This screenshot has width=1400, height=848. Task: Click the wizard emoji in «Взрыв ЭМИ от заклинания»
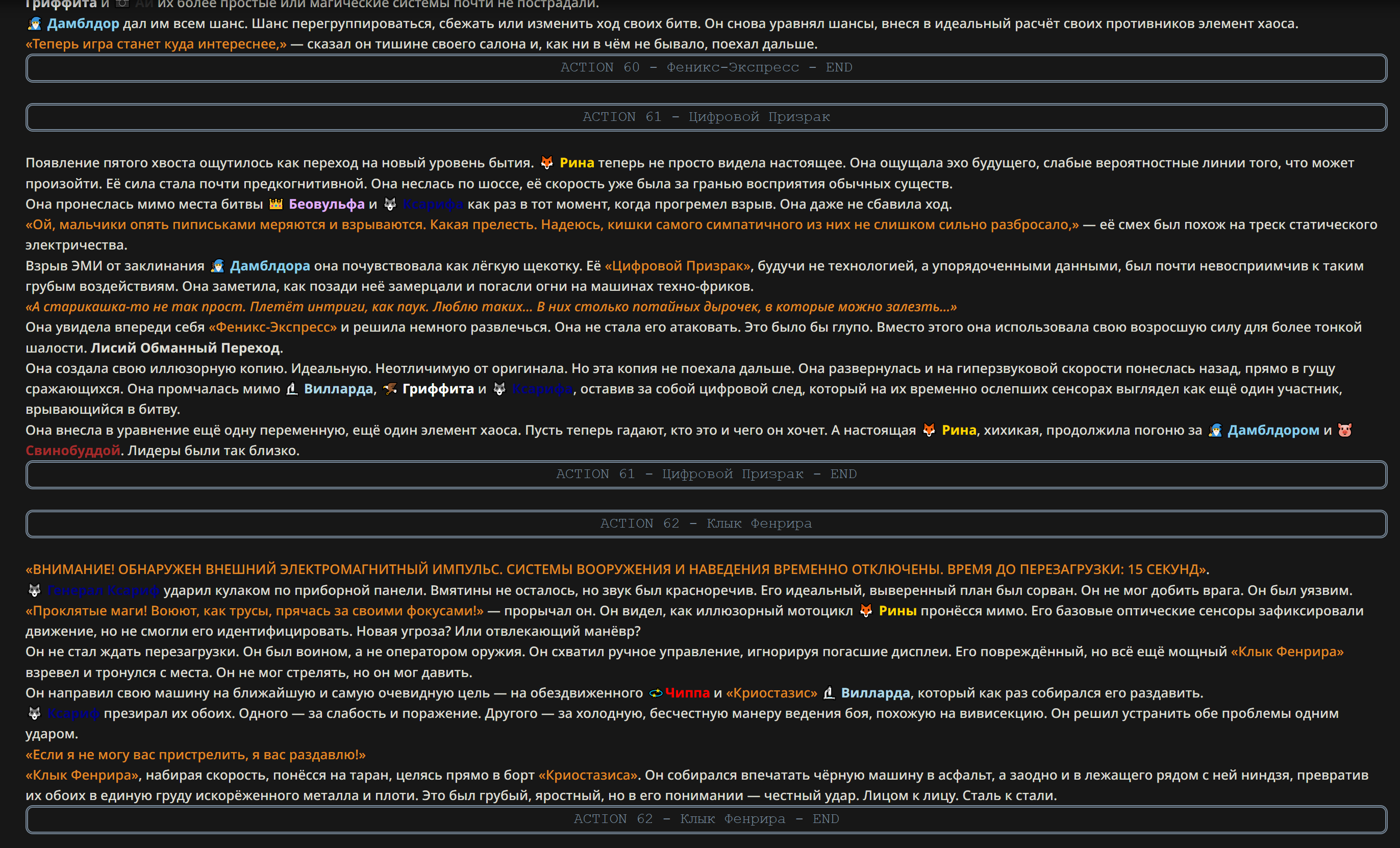click(218, 265)
